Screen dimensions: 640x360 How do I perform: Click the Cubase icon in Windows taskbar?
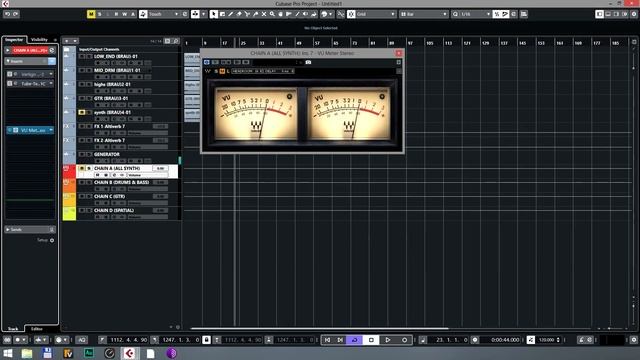(130, 353)
